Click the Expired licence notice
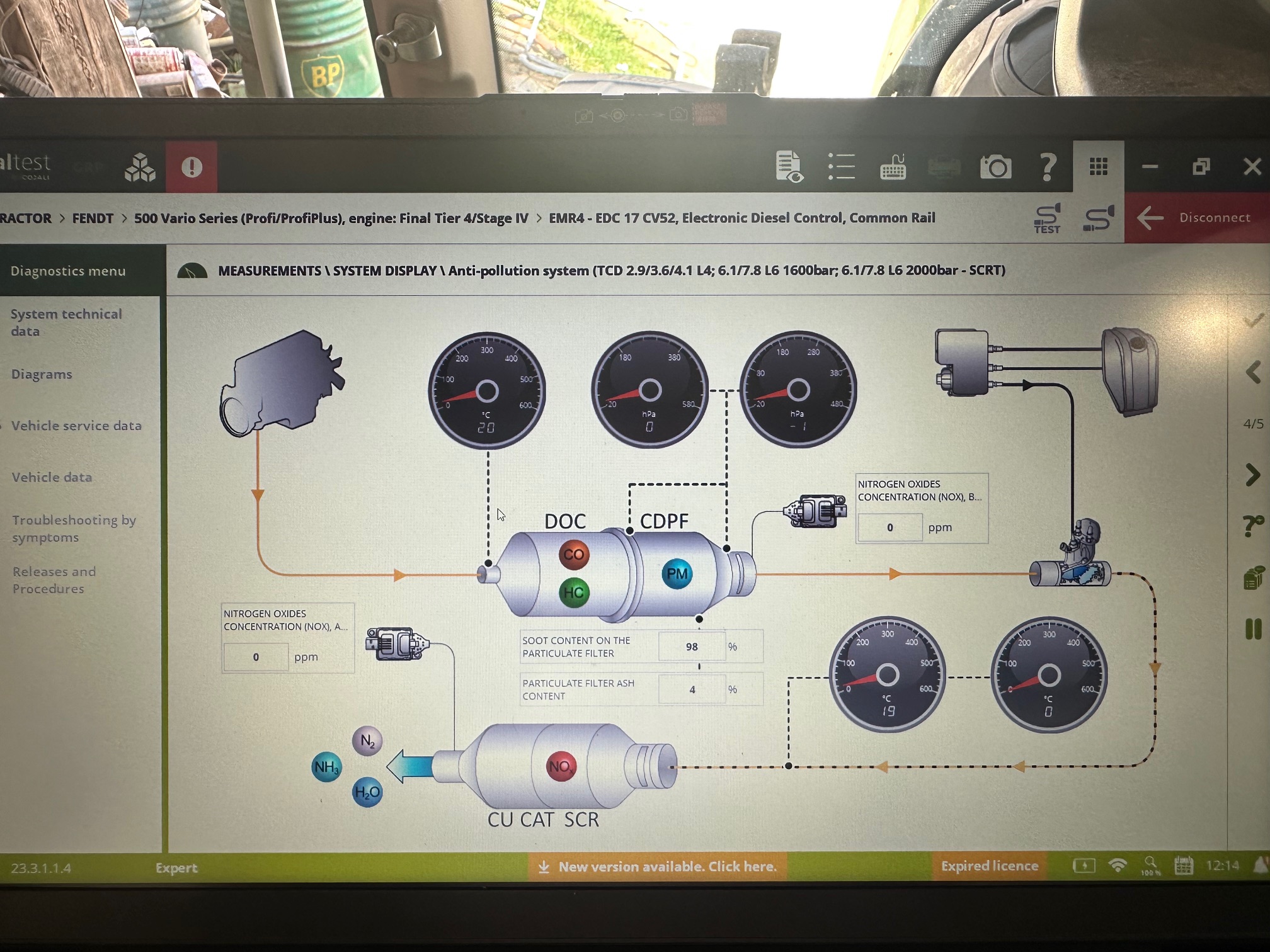Viewport: 1270px width, 952px height. click(989, 866)
